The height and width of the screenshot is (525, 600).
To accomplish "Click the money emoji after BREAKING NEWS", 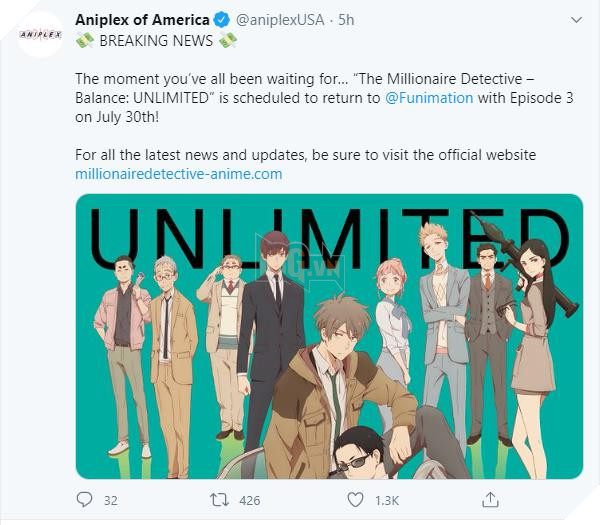I will (228, 40).
